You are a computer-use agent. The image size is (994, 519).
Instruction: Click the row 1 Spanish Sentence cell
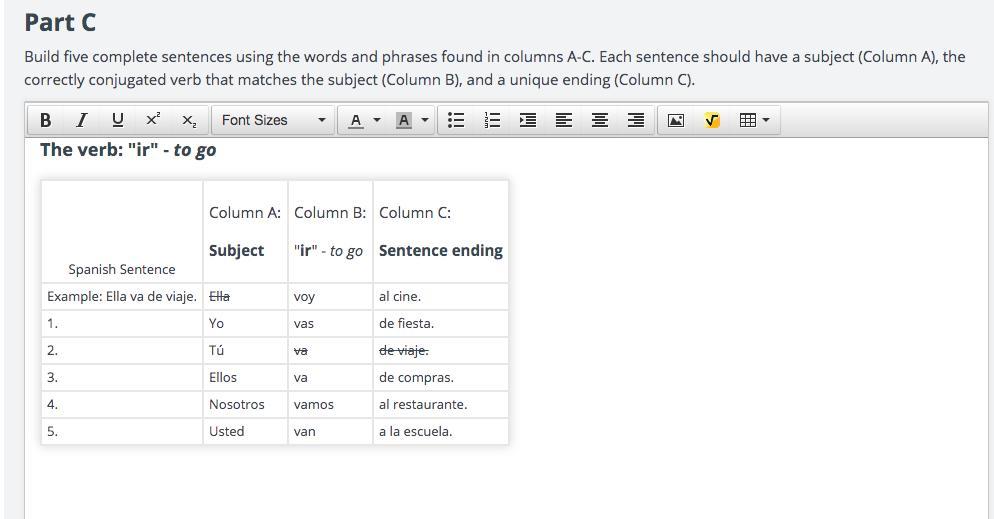[x=121, y=323]
